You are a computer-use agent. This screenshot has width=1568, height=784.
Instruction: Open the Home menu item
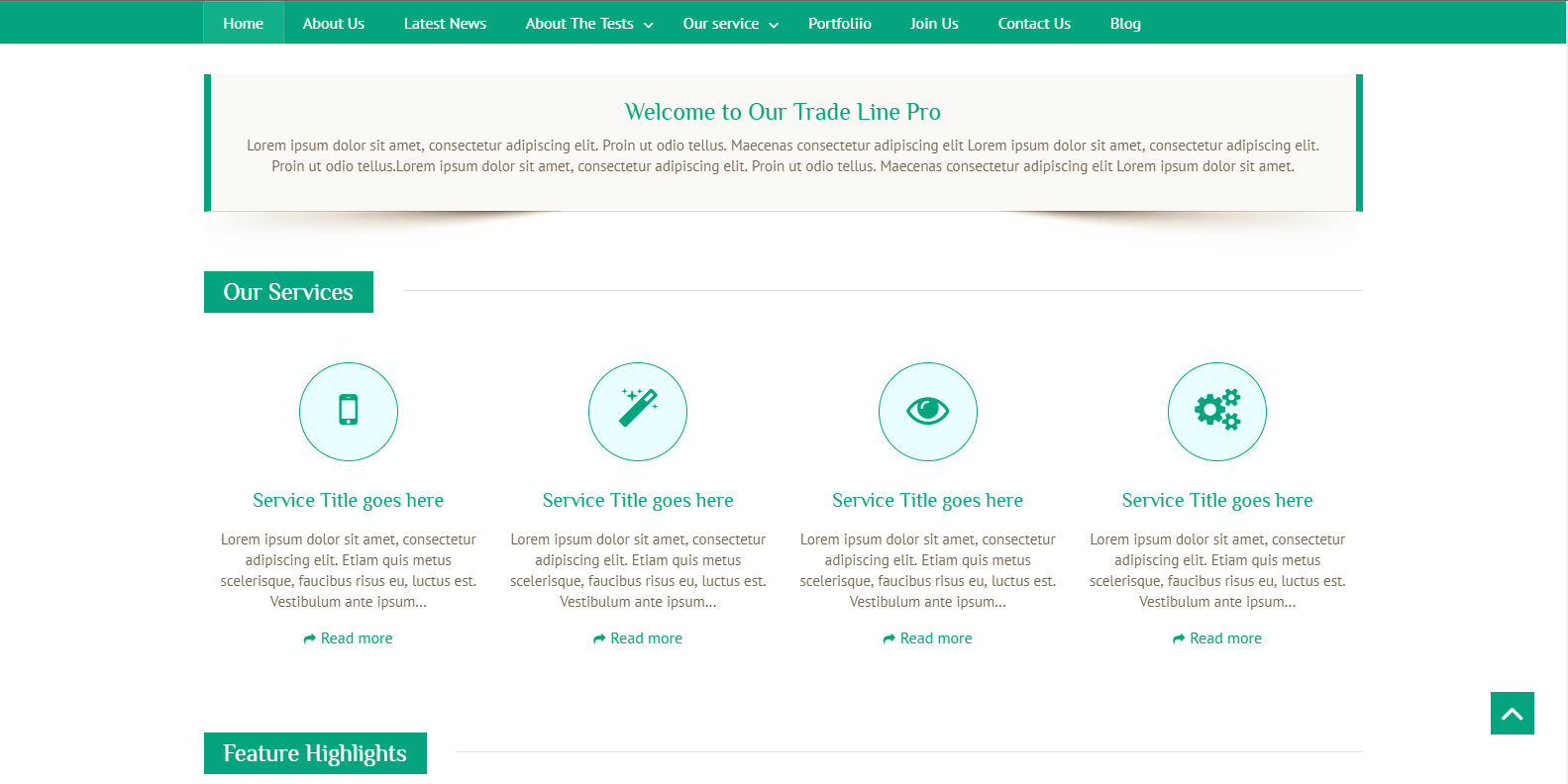click(x=244, y=24)
